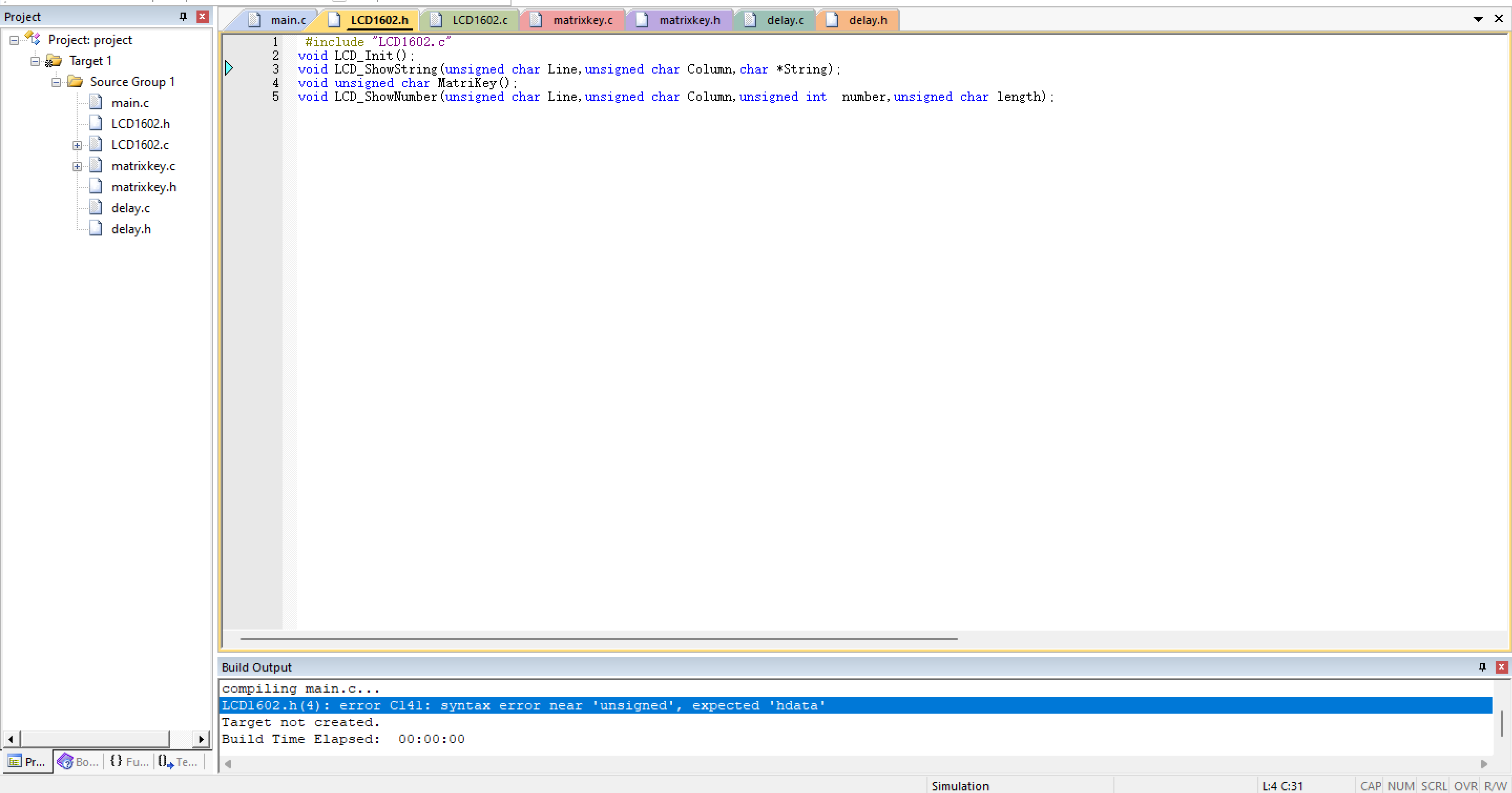Viewport: 1512px width, 793px height.
Task: Switch to the Templates (Te...) bottom tab
Action: coord(179,762)
